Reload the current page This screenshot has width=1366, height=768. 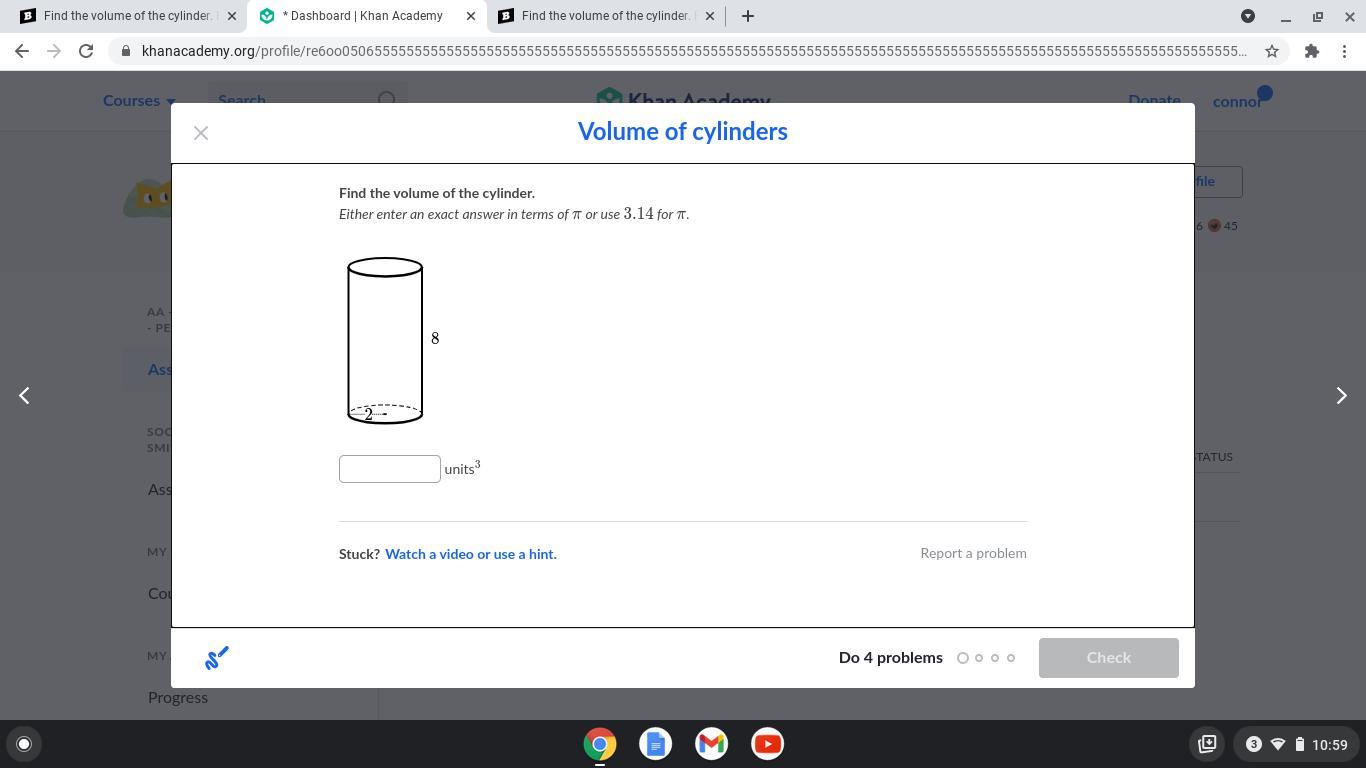pyautogui.click(x=86, y=51)
